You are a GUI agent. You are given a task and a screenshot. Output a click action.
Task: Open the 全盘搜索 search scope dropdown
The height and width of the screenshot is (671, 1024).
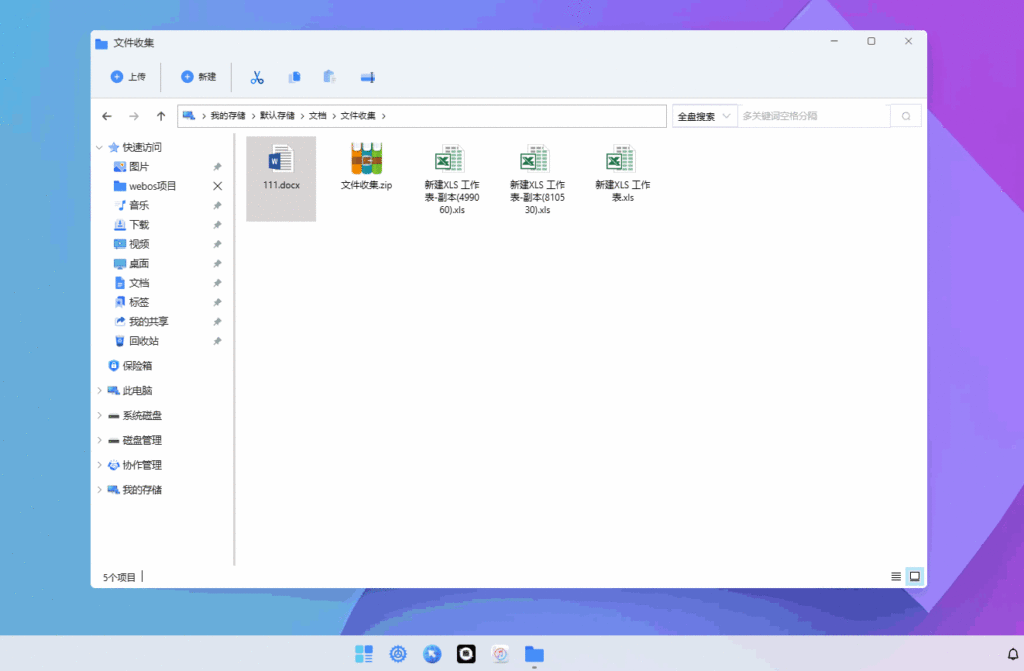705,116
